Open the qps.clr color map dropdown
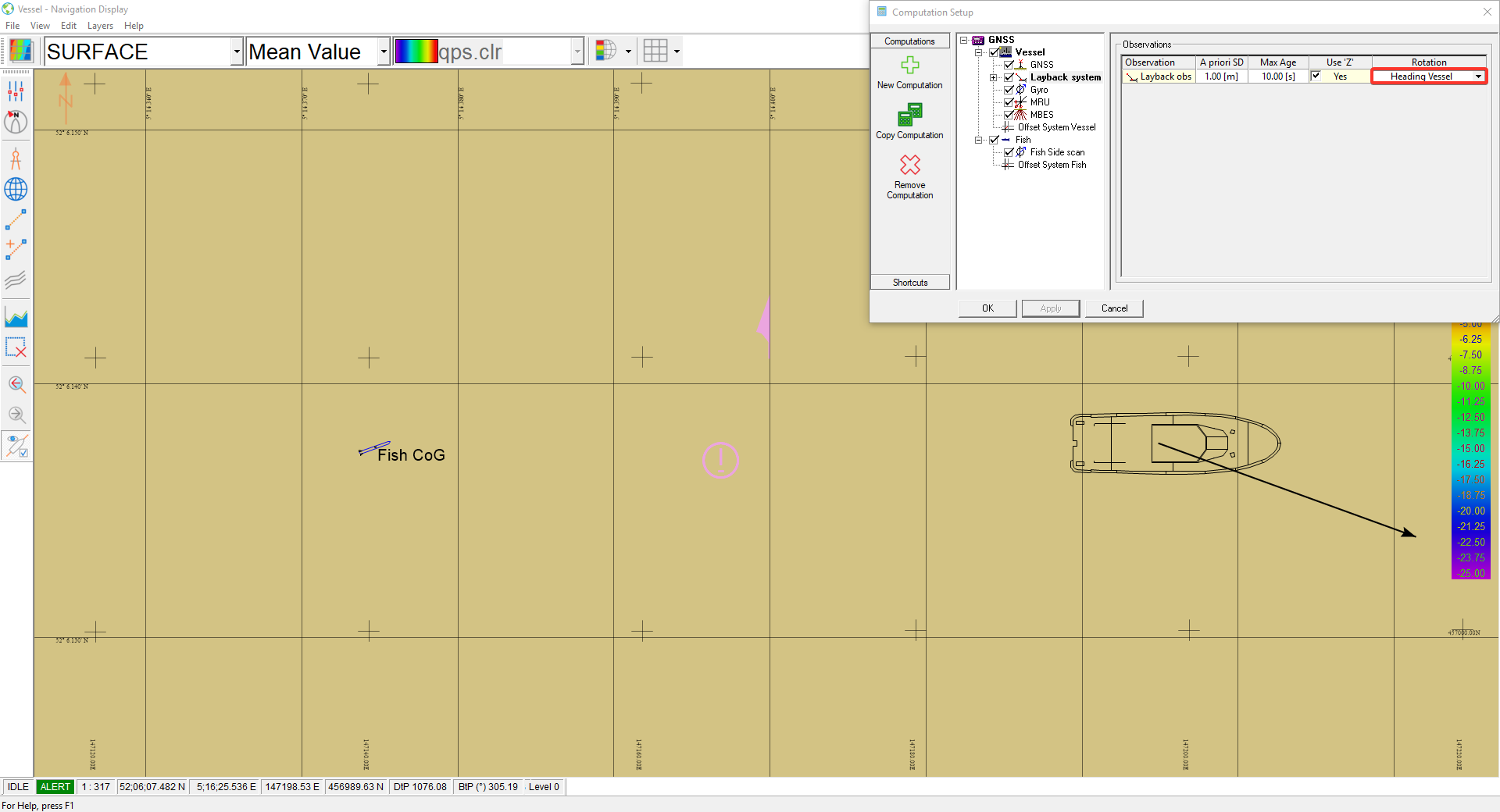 577,52
